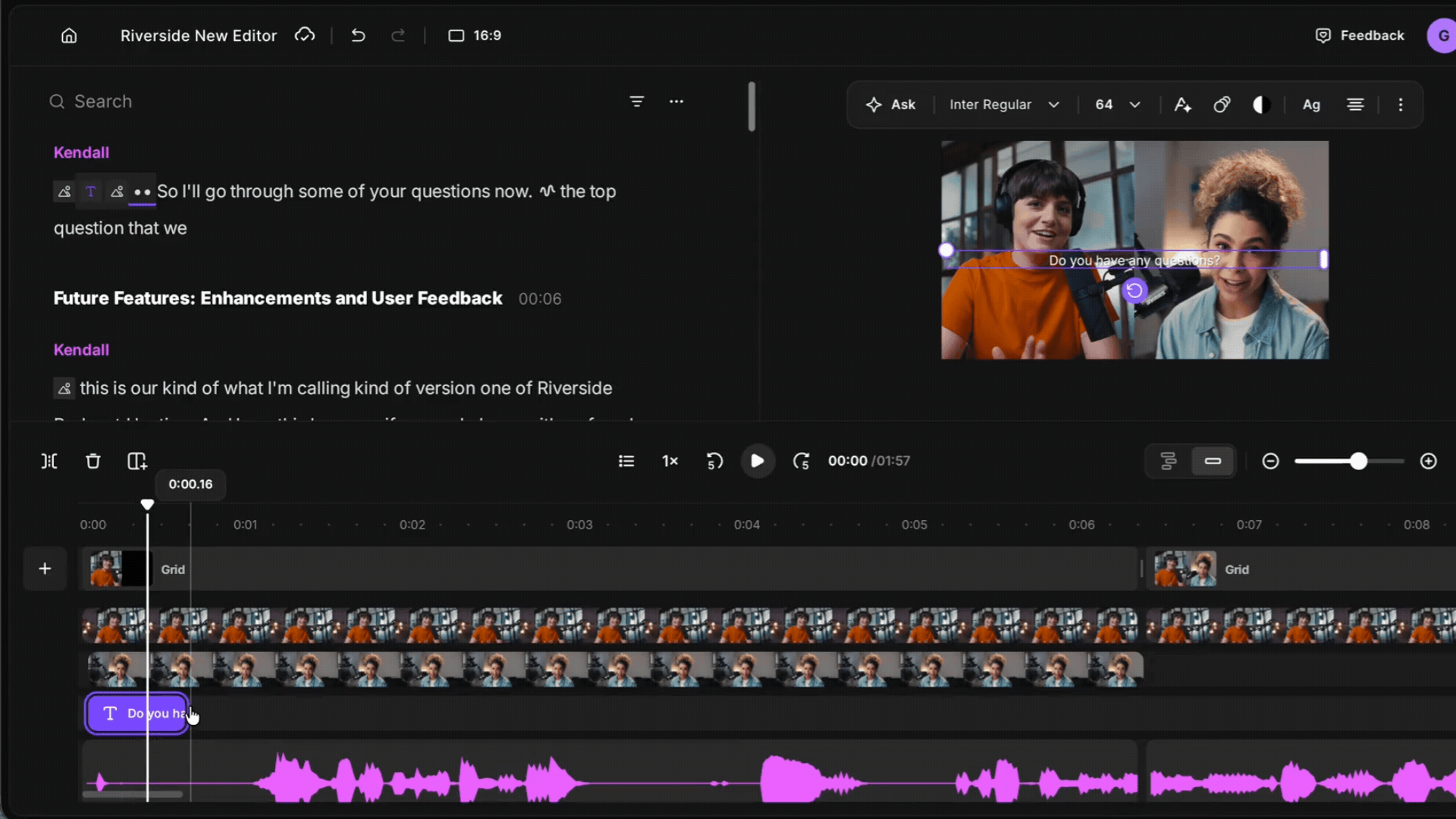Click the pause dots marker in transcript
The image size is (1456, 819).
[x=142, y=192]
